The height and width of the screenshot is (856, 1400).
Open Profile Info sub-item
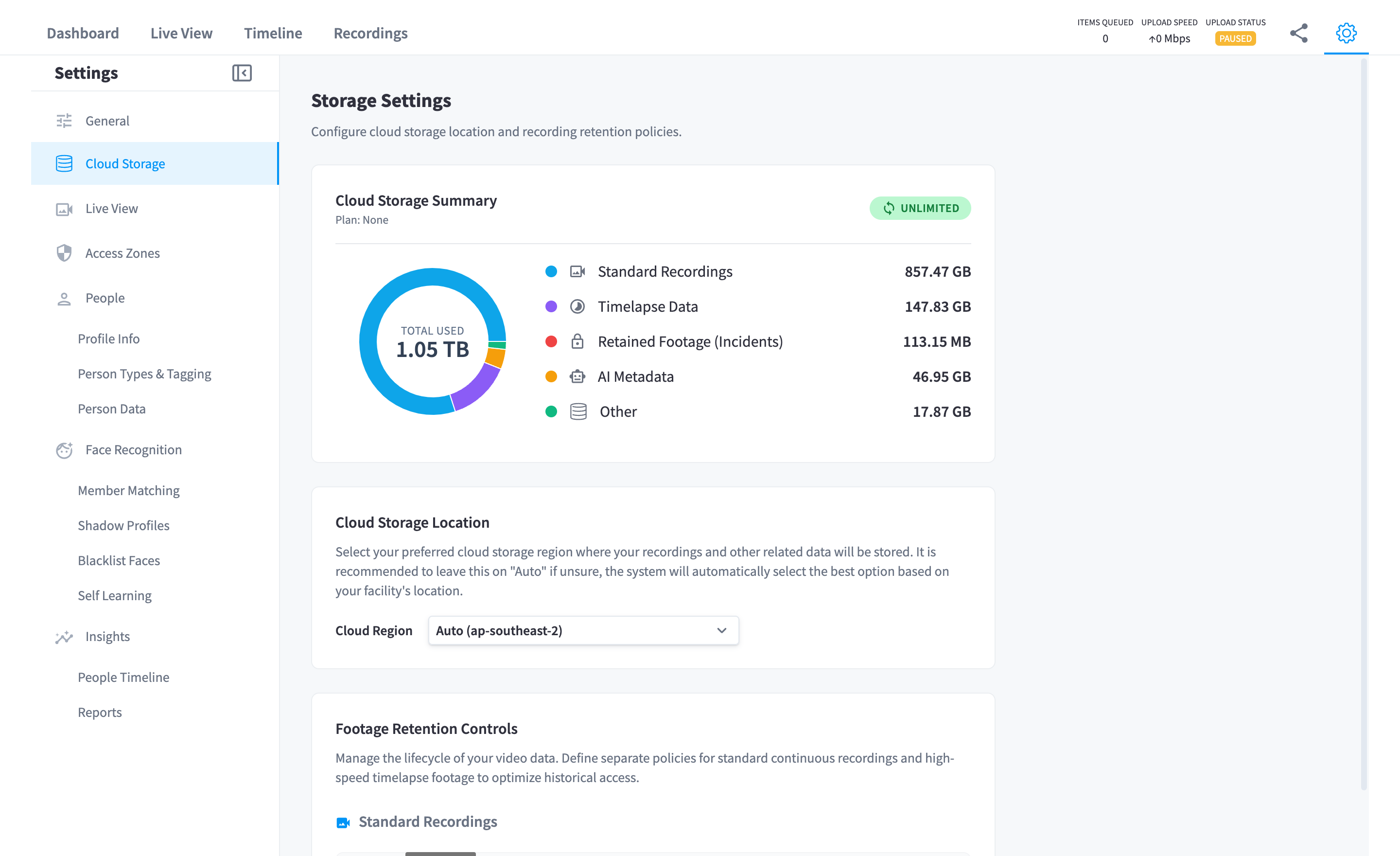(108, 339)
